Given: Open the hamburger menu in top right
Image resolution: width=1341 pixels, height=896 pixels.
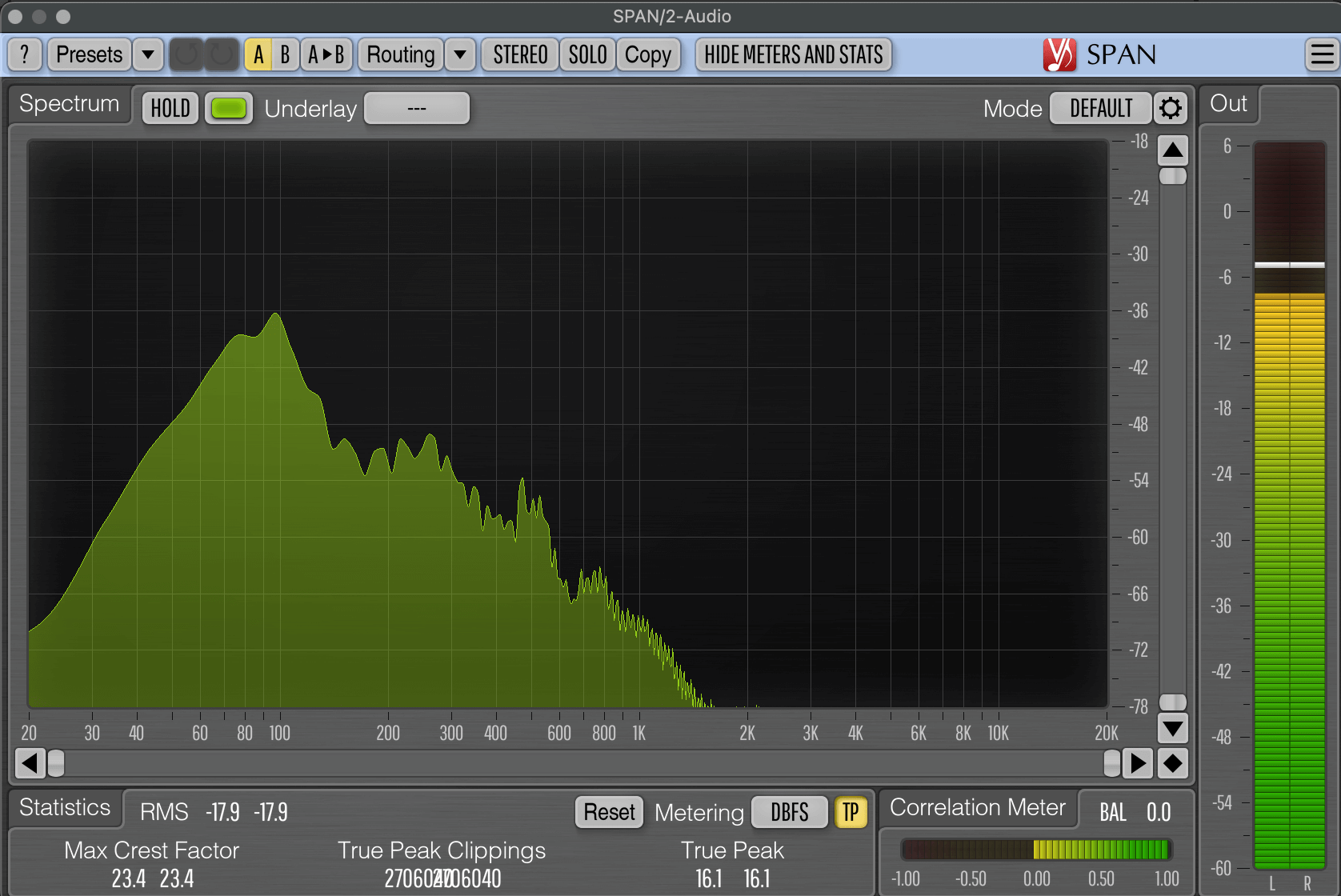Looking at the screenshot, I should click(1321, 54).
